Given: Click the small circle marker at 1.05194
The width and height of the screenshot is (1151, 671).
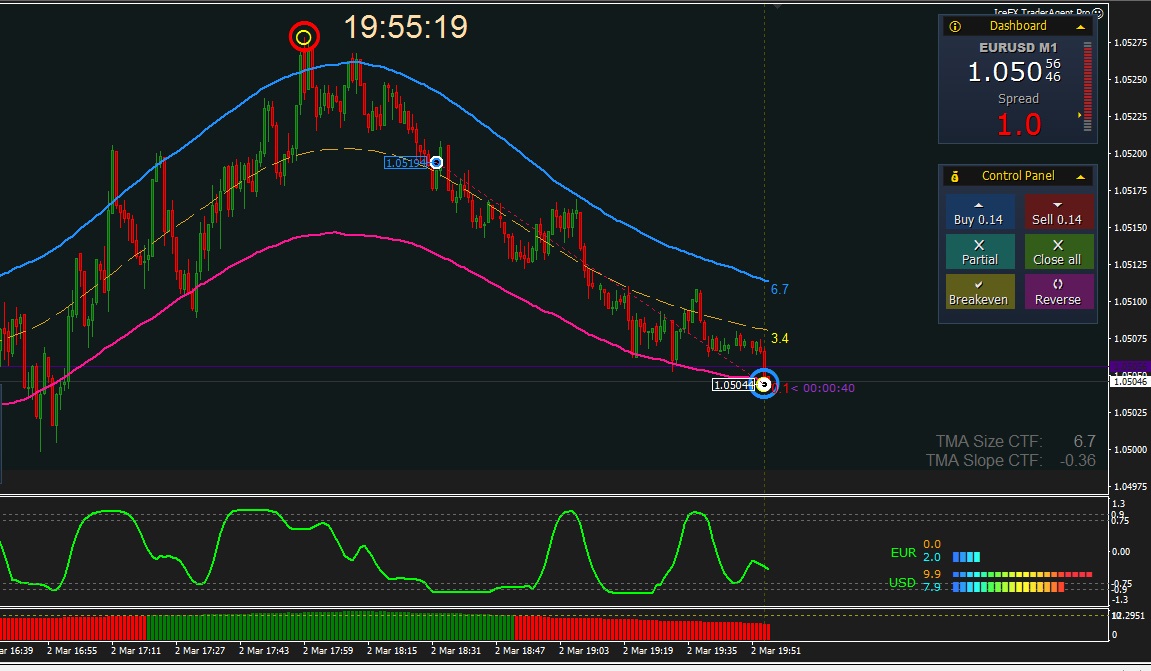Looking at the screenshot, I should pyautogui.click(x=436, y=162).
